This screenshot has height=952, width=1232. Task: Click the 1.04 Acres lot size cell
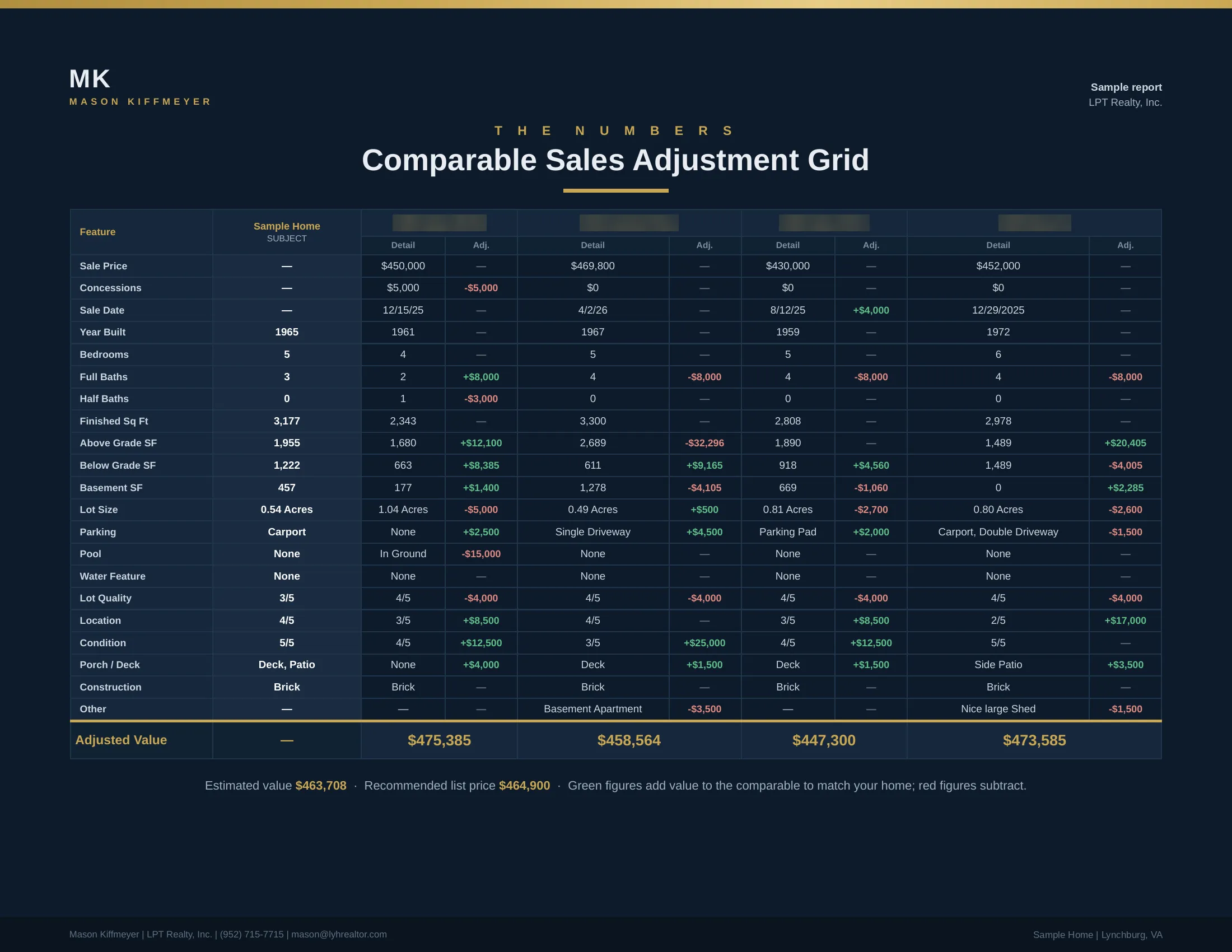tap(403, 510)
